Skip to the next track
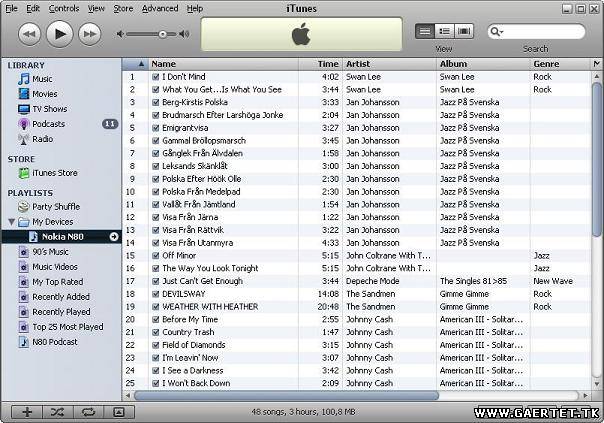 [90, 34]
